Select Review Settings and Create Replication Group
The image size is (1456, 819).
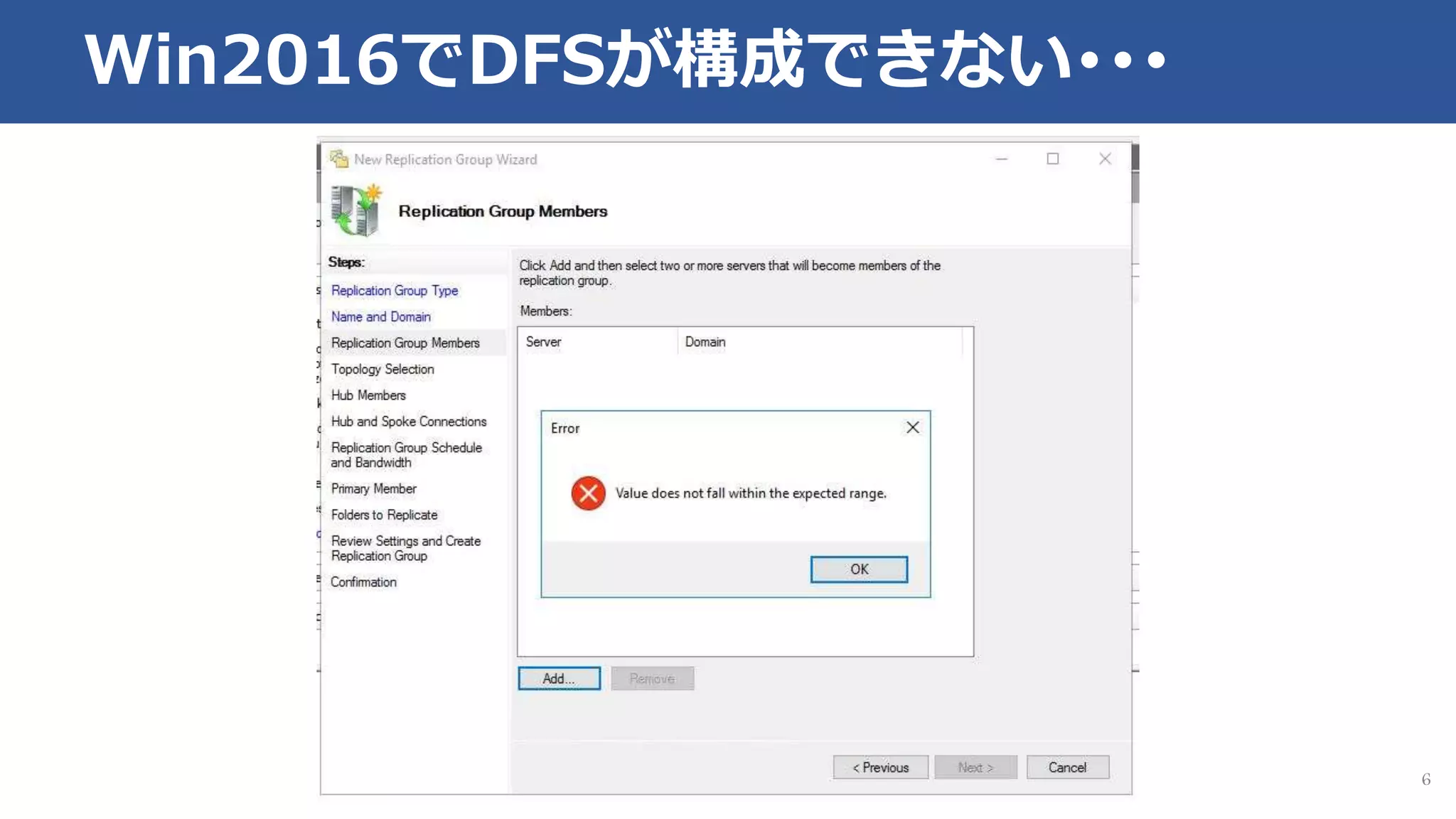406,548
